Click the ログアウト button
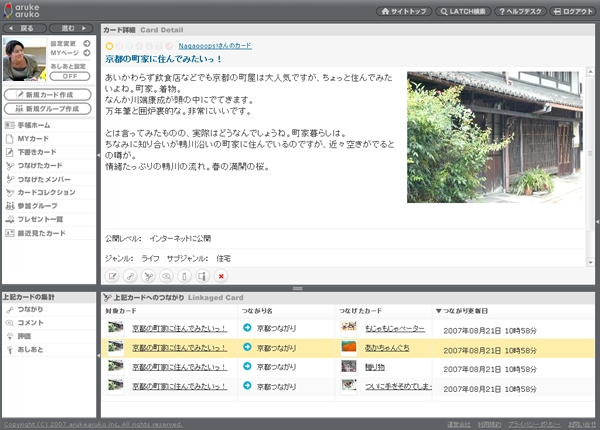Screen dimensions: 600x430 (573, 11)
